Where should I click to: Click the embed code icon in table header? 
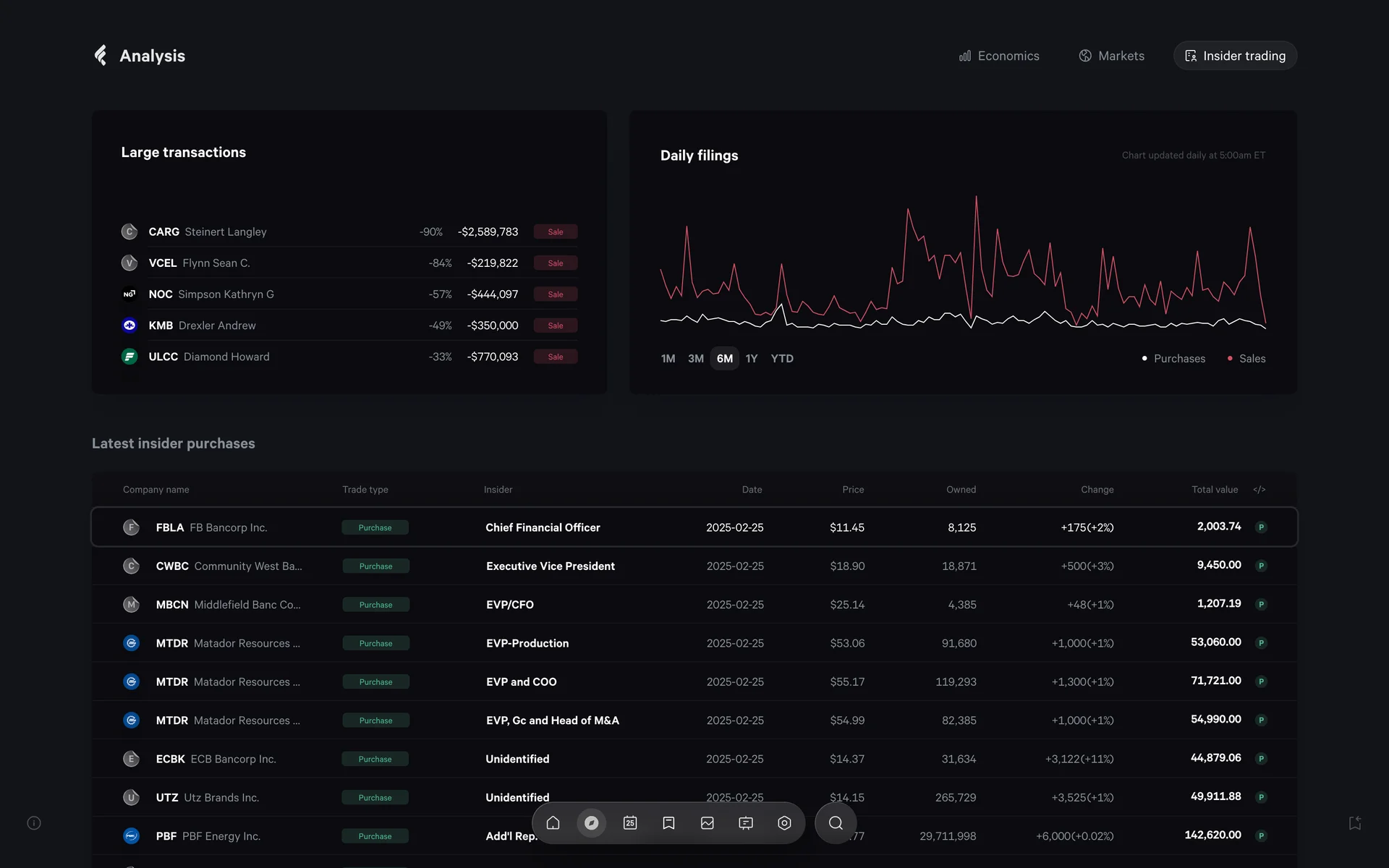click(1260, 490)
